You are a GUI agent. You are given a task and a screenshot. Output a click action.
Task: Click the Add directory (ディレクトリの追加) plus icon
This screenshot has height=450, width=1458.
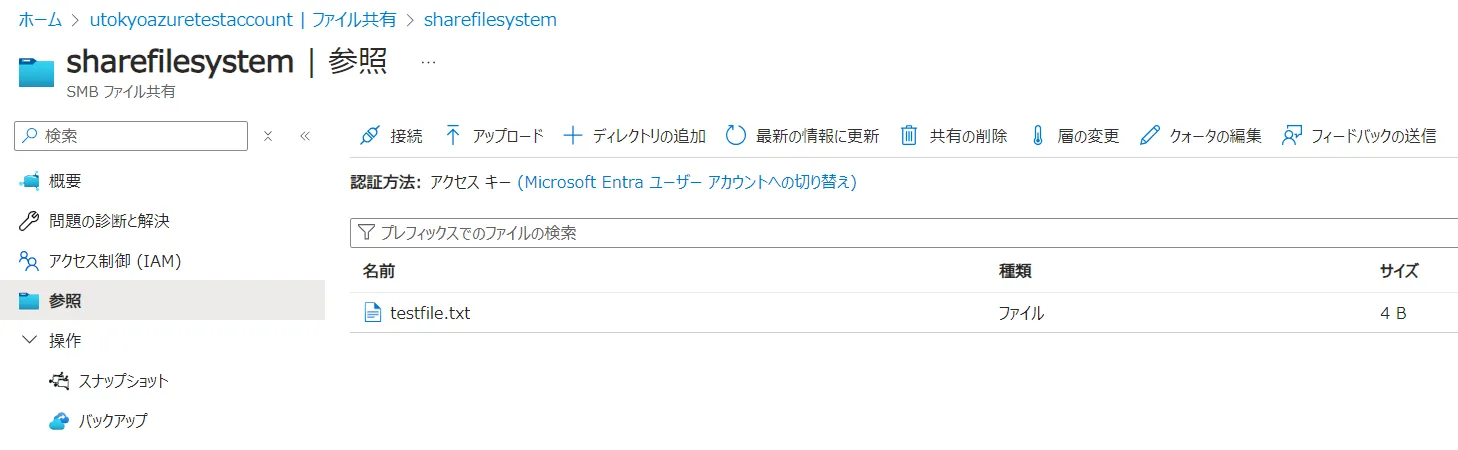573,136
